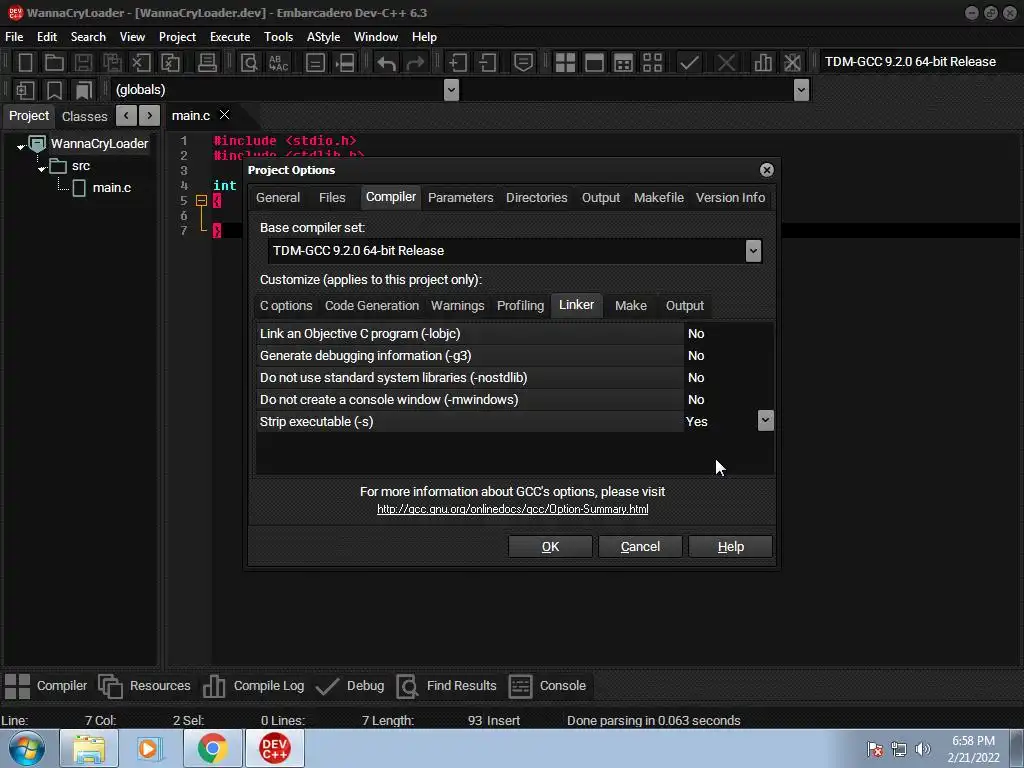The image size is (1024, 768).
Task: Click the Undo arrow icon
Action: (386, 63)
